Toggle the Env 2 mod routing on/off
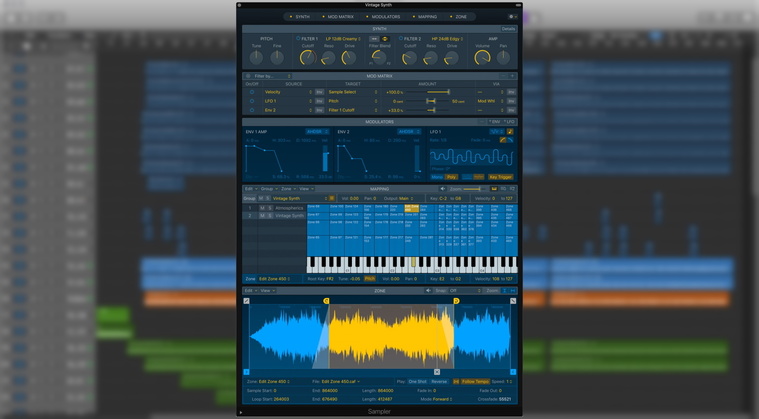This screenshot has width=759, height=419. click(252, 110)
